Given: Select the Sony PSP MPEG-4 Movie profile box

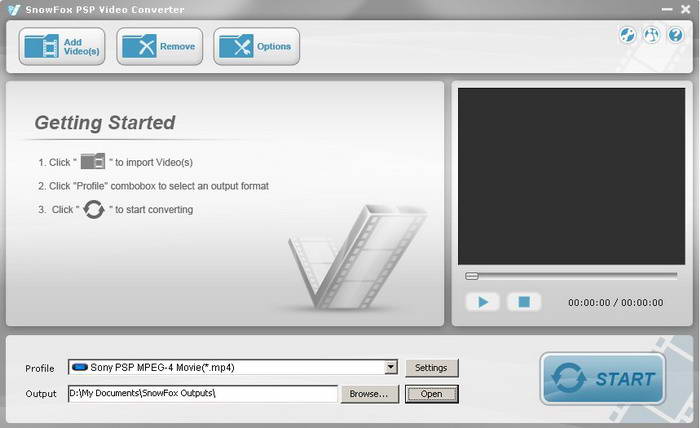Looking at the screenshot, I should (x=233, y=367).
